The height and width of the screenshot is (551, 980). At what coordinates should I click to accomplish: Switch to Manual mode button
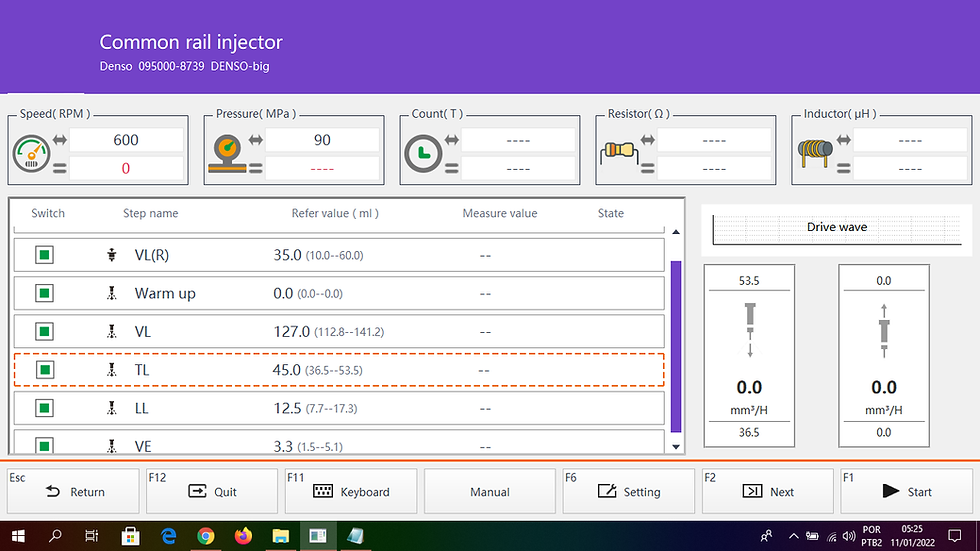point(489,492)
